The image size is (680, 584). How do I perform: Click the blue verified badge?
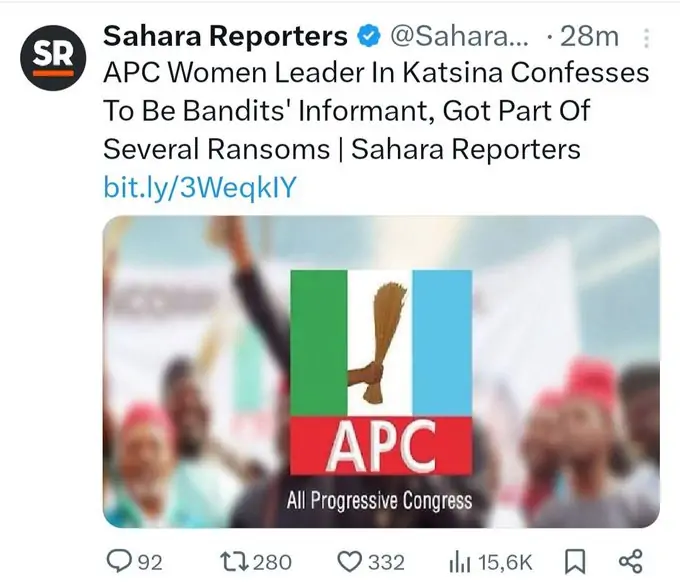click(368, 37)
